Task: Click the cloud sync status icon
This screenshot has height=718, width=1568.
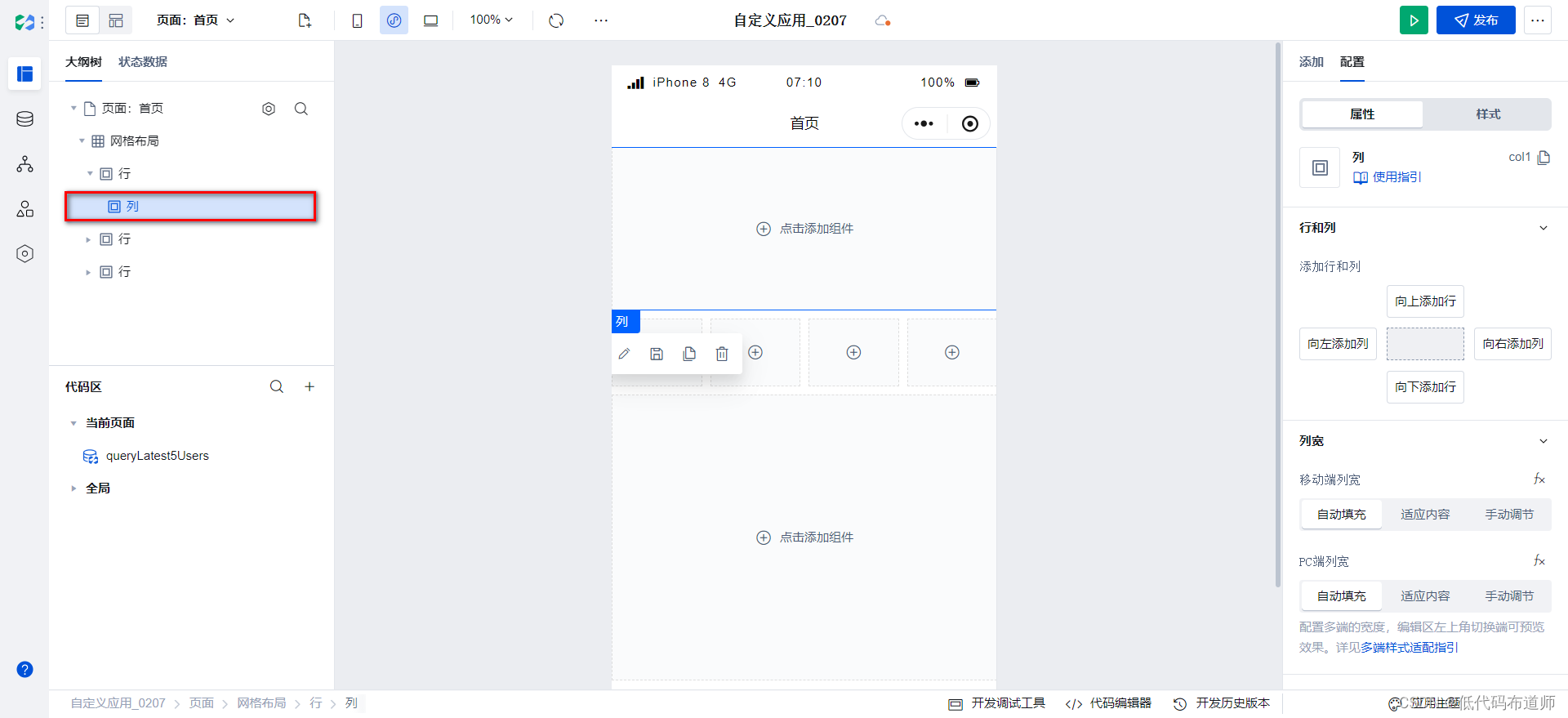Action: [882, 20]
